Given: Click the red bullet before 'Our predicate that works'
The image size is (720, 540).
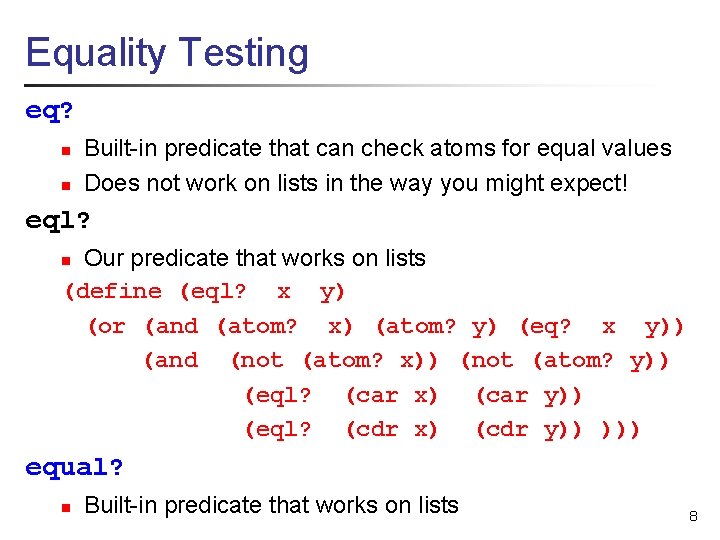Looking at the screenshot, I should tap(64, 260).
